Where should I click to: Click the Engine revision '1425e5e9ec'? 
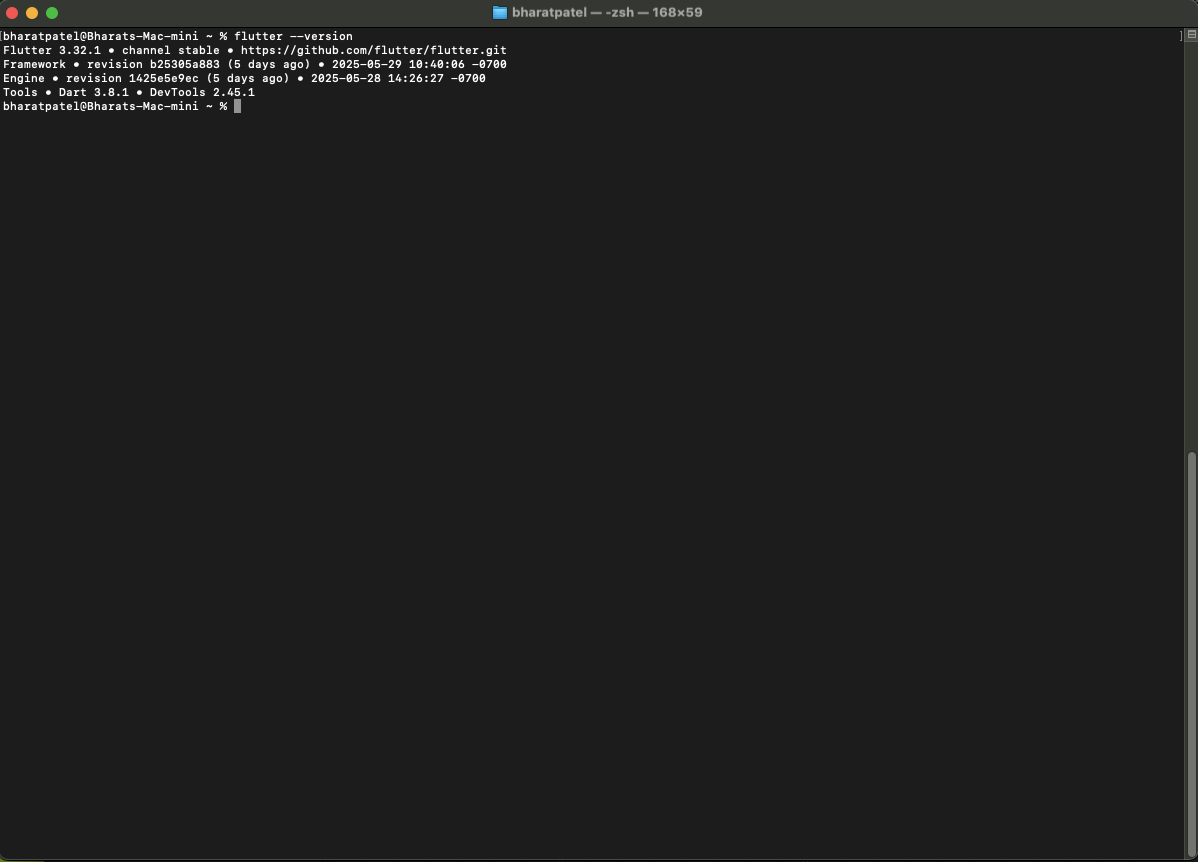click(164, 79)
